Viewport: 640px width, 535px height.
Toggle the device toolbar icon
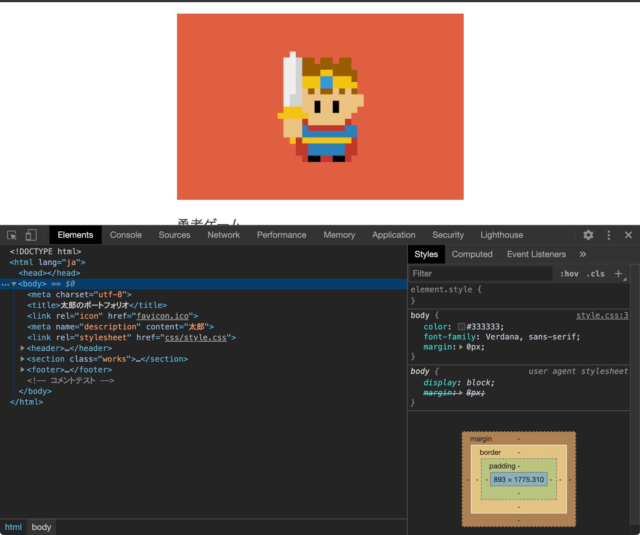(x=31, y=235)
